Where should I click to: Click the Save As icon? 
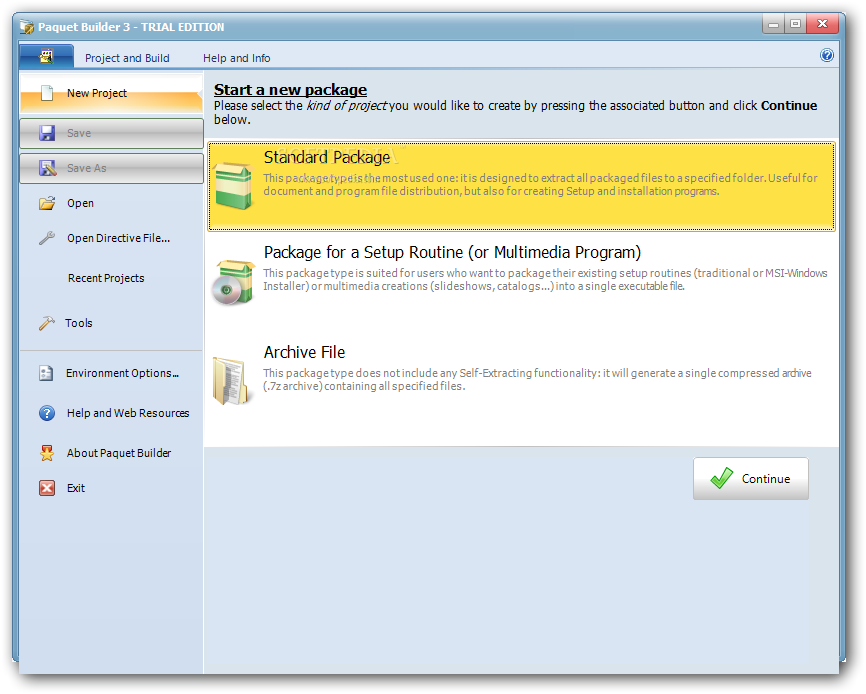pyautogui.click(x=47, y=168)
